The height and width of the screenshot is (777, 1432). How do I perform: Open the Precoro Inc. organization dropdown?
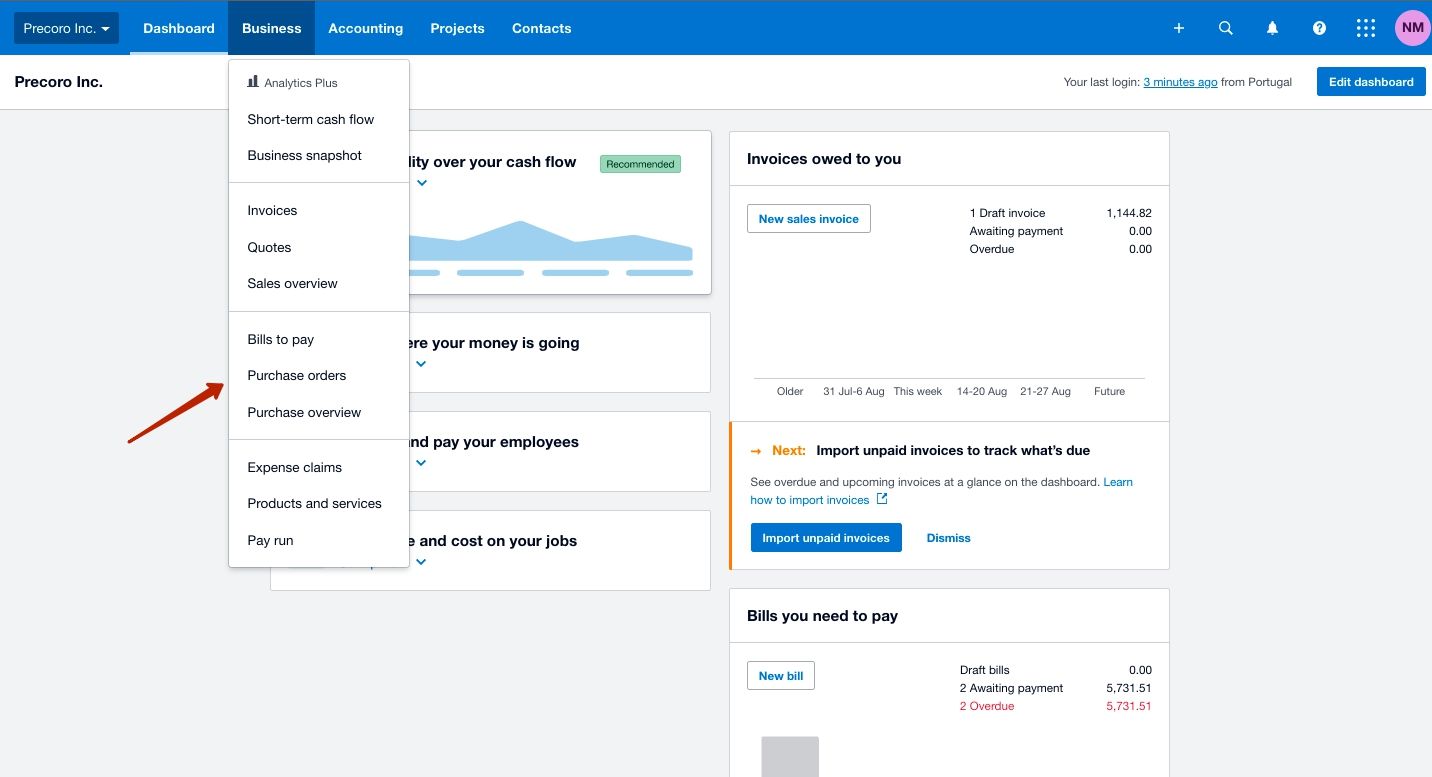pyautogui.click(x=66, y=28)
